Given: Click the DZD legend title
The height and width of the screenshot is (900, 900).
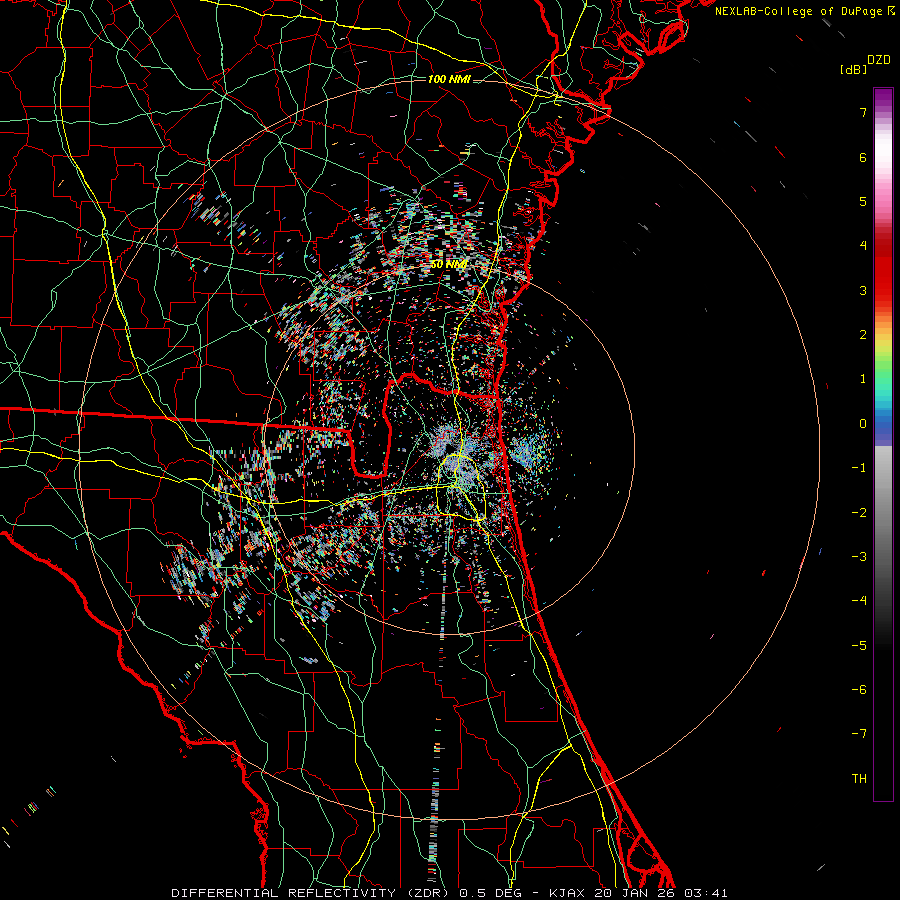Looking at the screenshot, I should point(879,60).
